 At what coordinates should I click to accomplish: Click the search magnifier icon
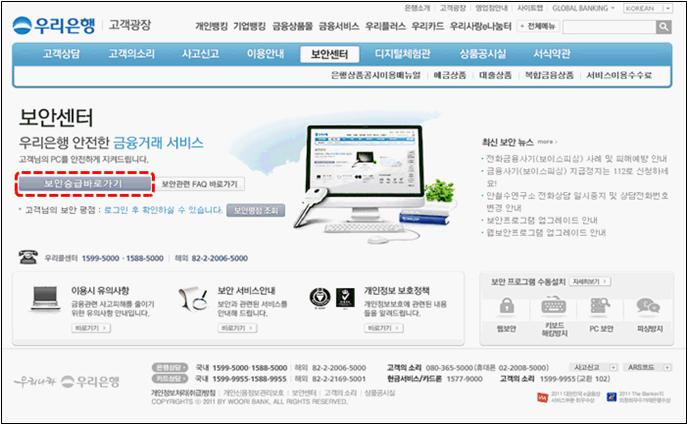click(x=664, y=27)
